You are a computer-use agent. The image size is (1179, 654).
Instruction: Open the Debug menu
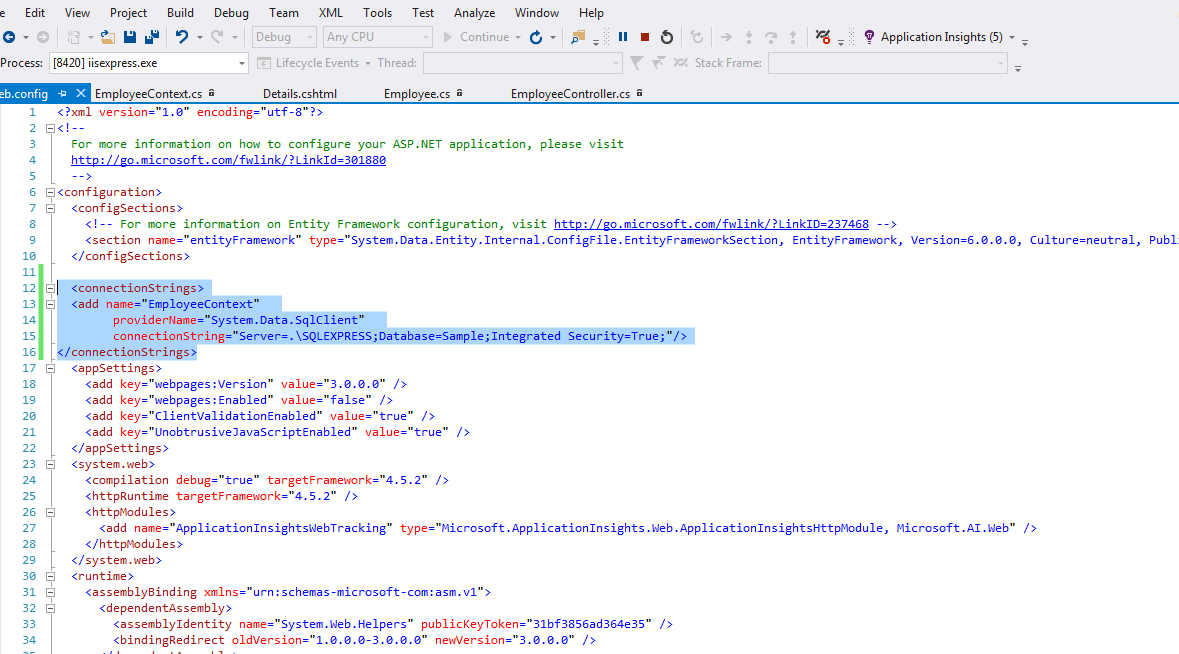pyautogui.click(x=231, y=12)
